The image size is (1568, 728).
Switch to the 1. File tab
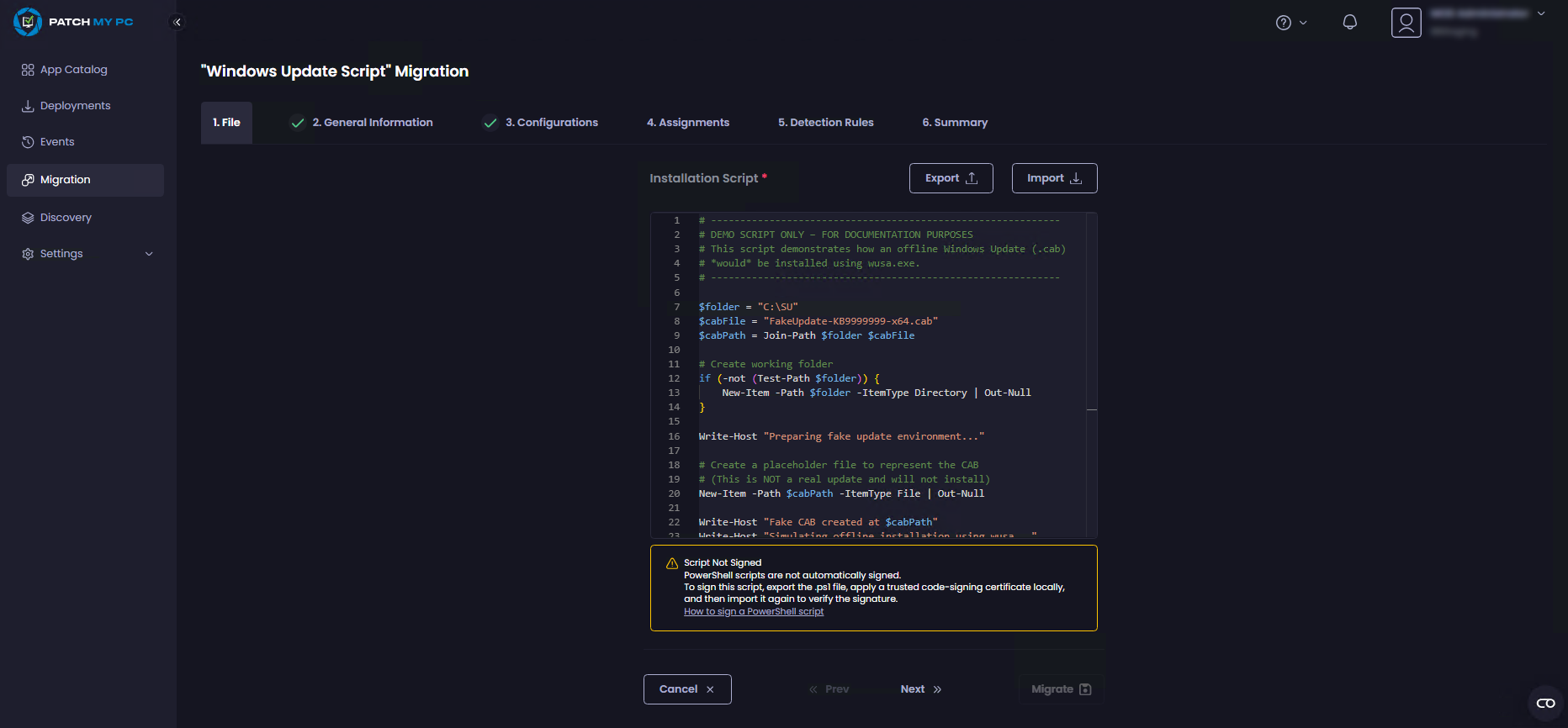[226, 123]
